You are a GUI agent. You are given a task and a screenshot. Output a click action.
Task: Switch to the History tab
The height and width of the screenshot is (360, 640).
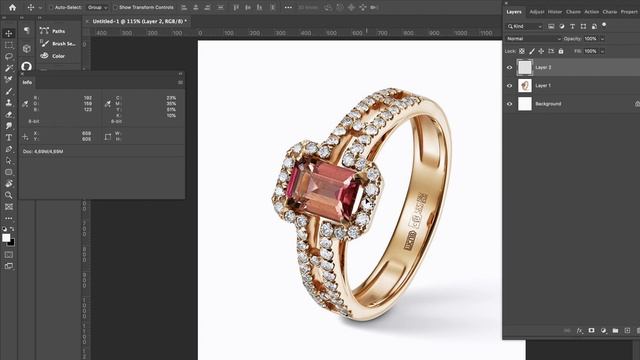(555, 12)
